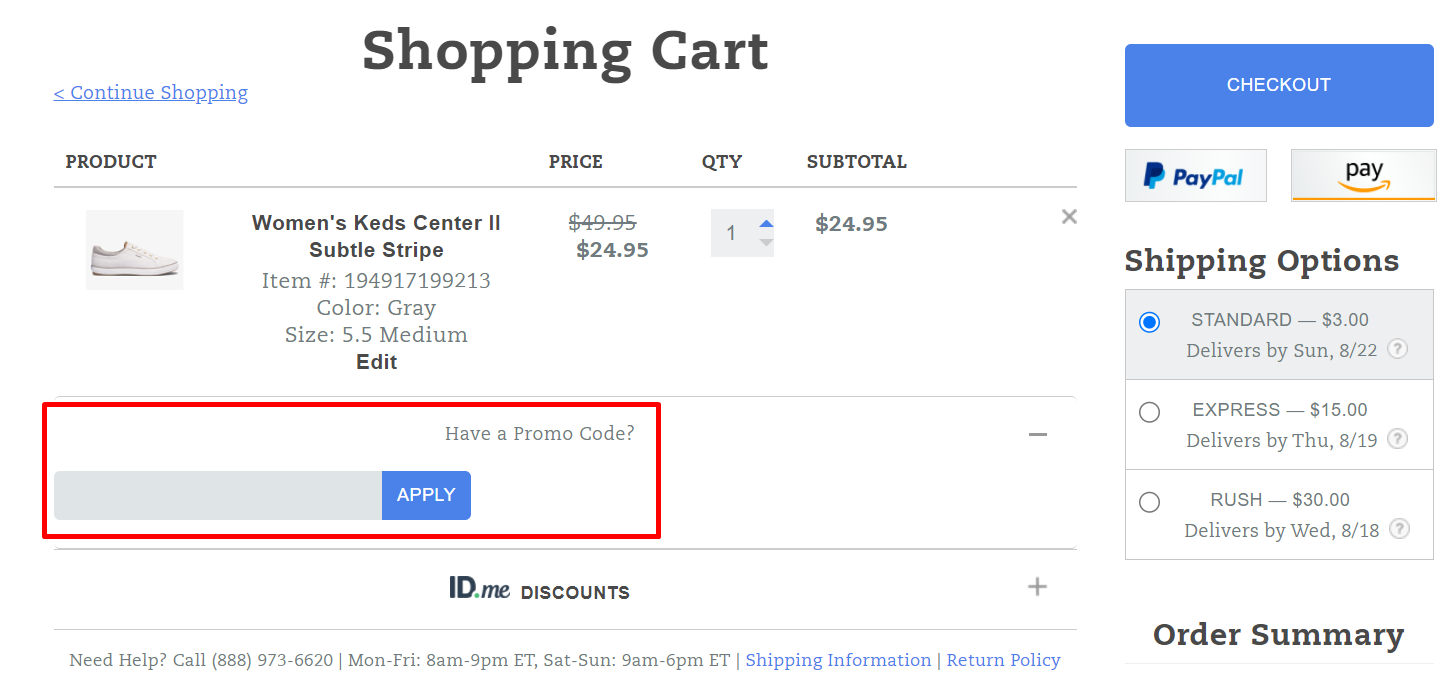Click the Rush shipping help question icon
This screenshot has height=675, width=1455.
1399,529
